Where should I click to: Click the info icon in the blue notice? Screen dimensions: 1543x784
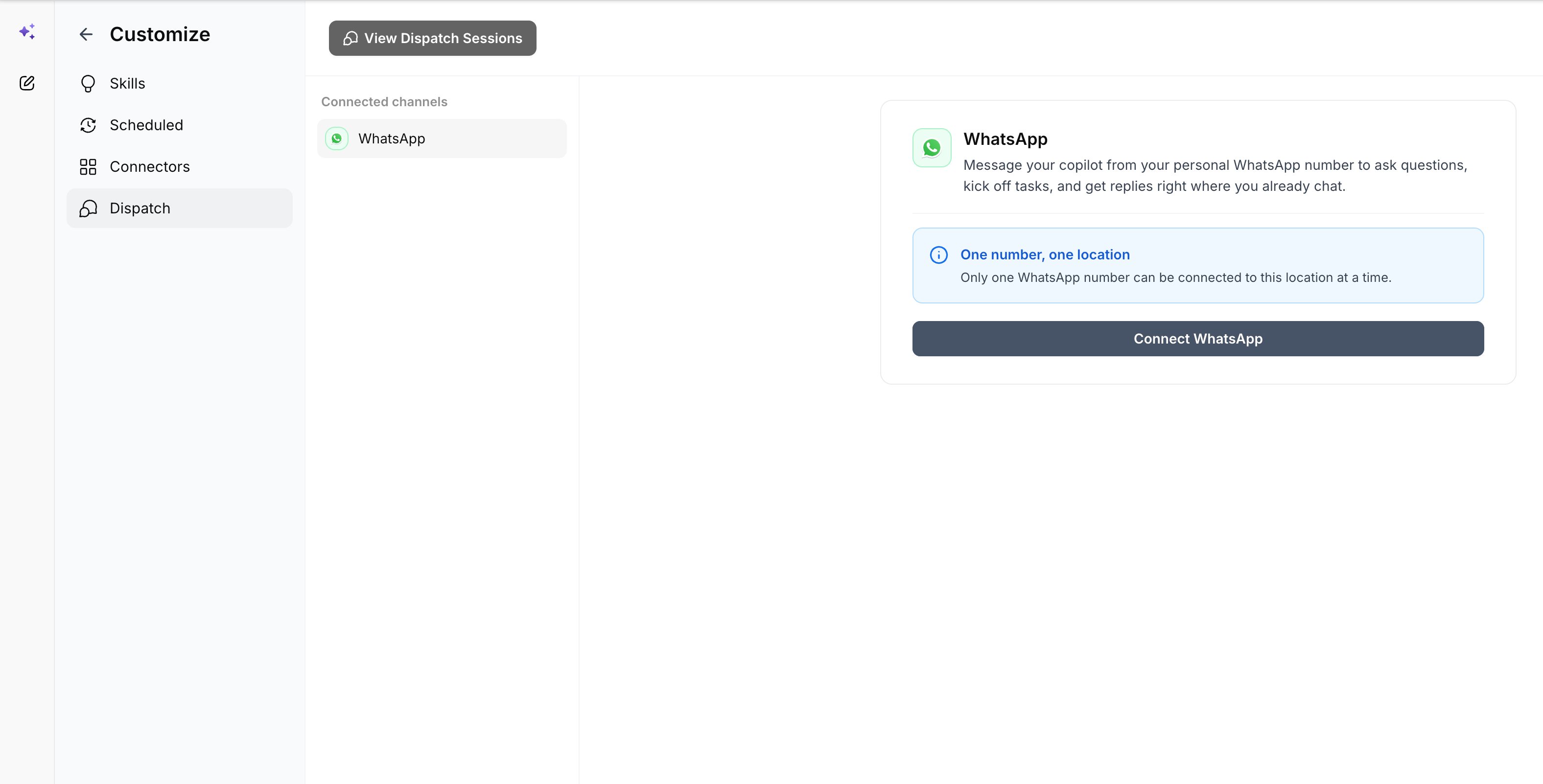click(x=938, y=254)
